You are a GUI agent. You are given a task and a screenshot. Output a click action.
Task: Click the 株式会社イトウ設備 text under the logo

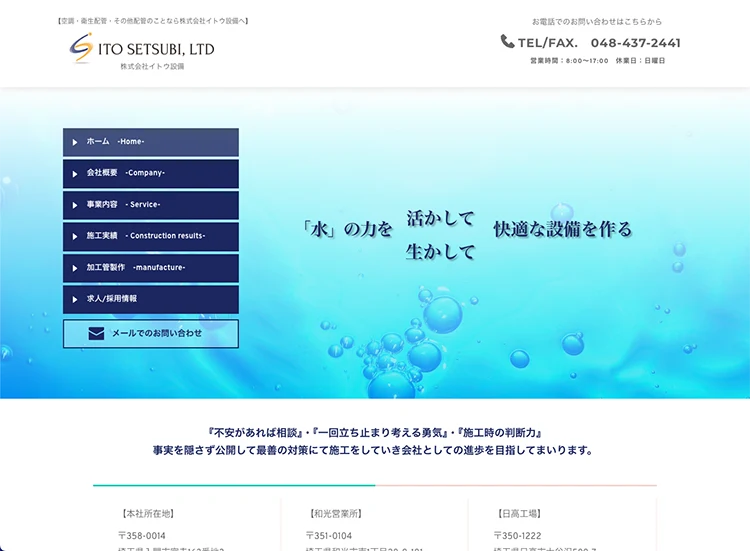(152, 66)
